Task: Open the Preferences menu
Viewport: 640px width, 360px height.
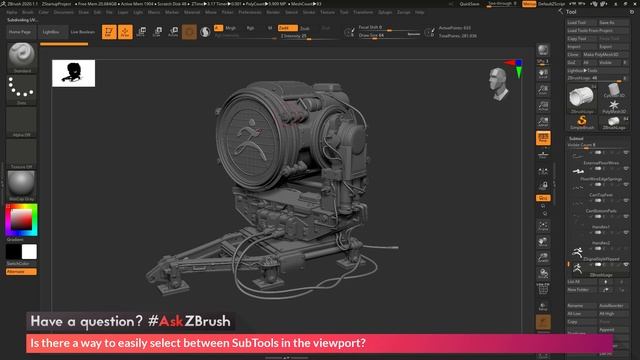Action: tap(249, 12)
